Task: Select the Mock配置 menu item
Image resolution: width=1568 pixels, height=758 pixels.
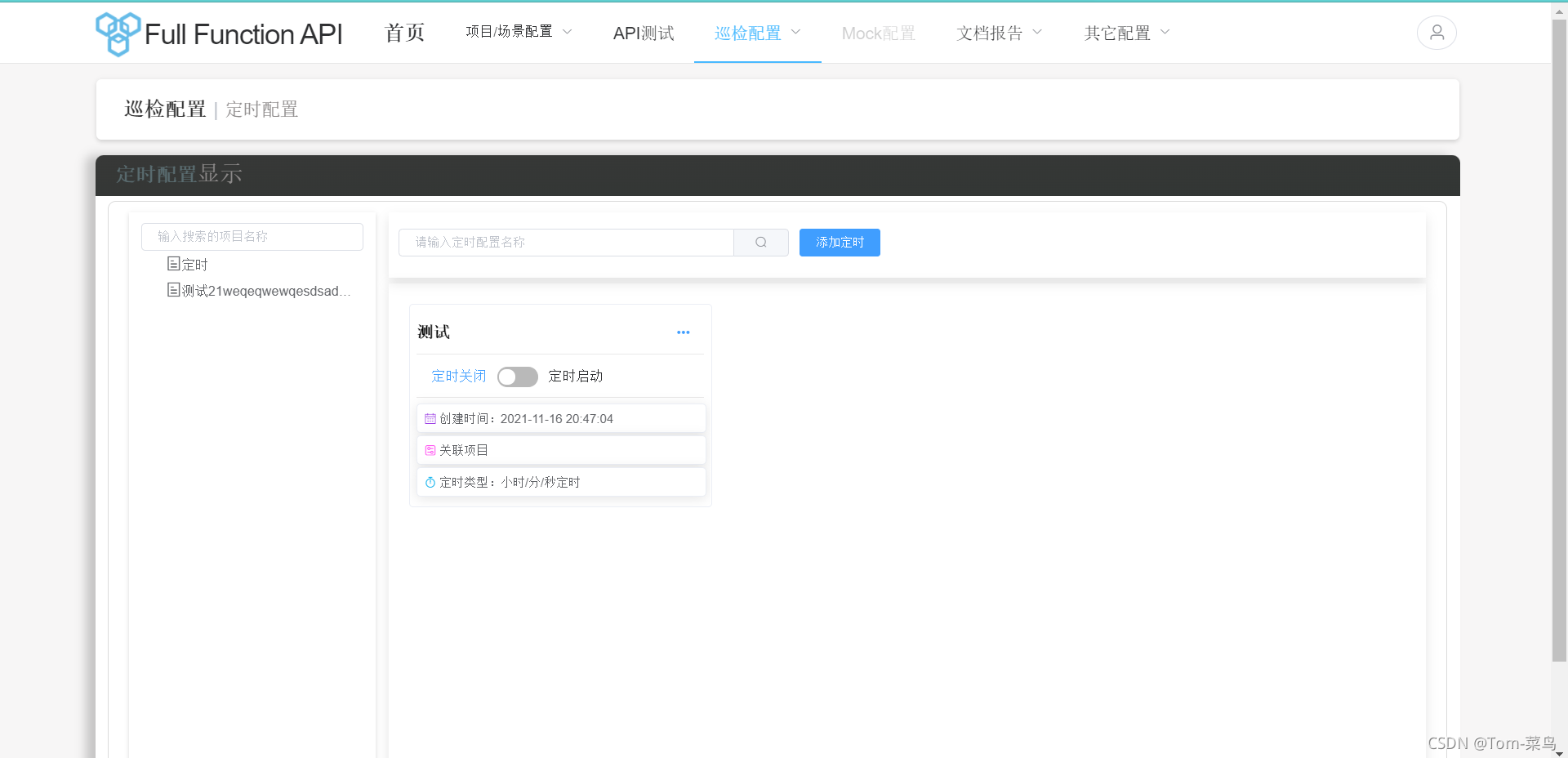Action: click(x=879, y=33)
